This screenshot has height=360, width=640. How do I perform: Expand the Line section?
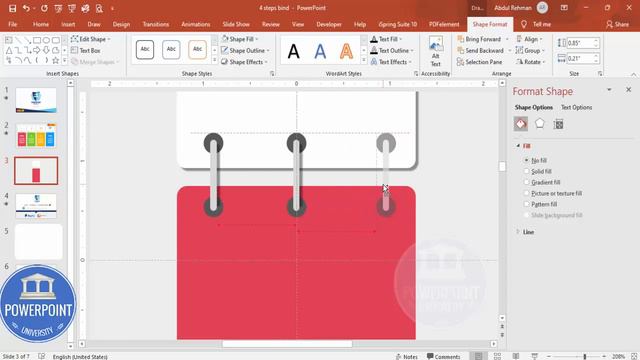tap(518, 232)
